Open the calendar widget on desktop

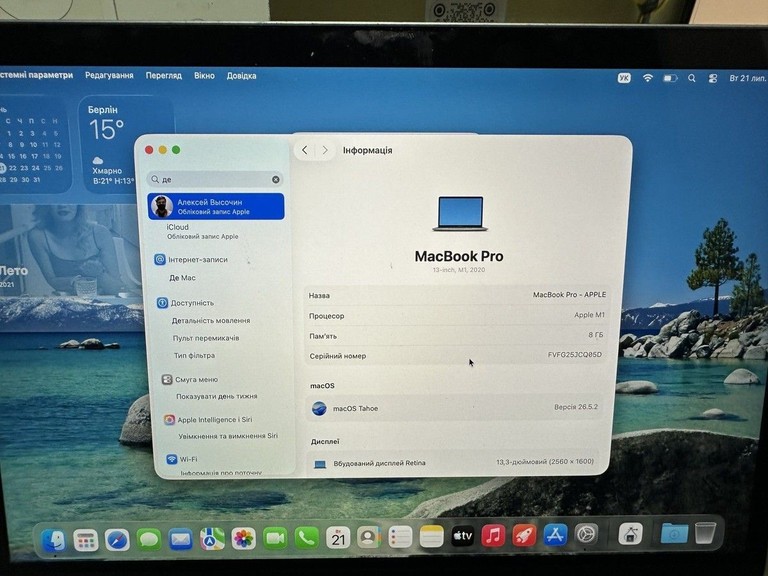click(33, 144)
